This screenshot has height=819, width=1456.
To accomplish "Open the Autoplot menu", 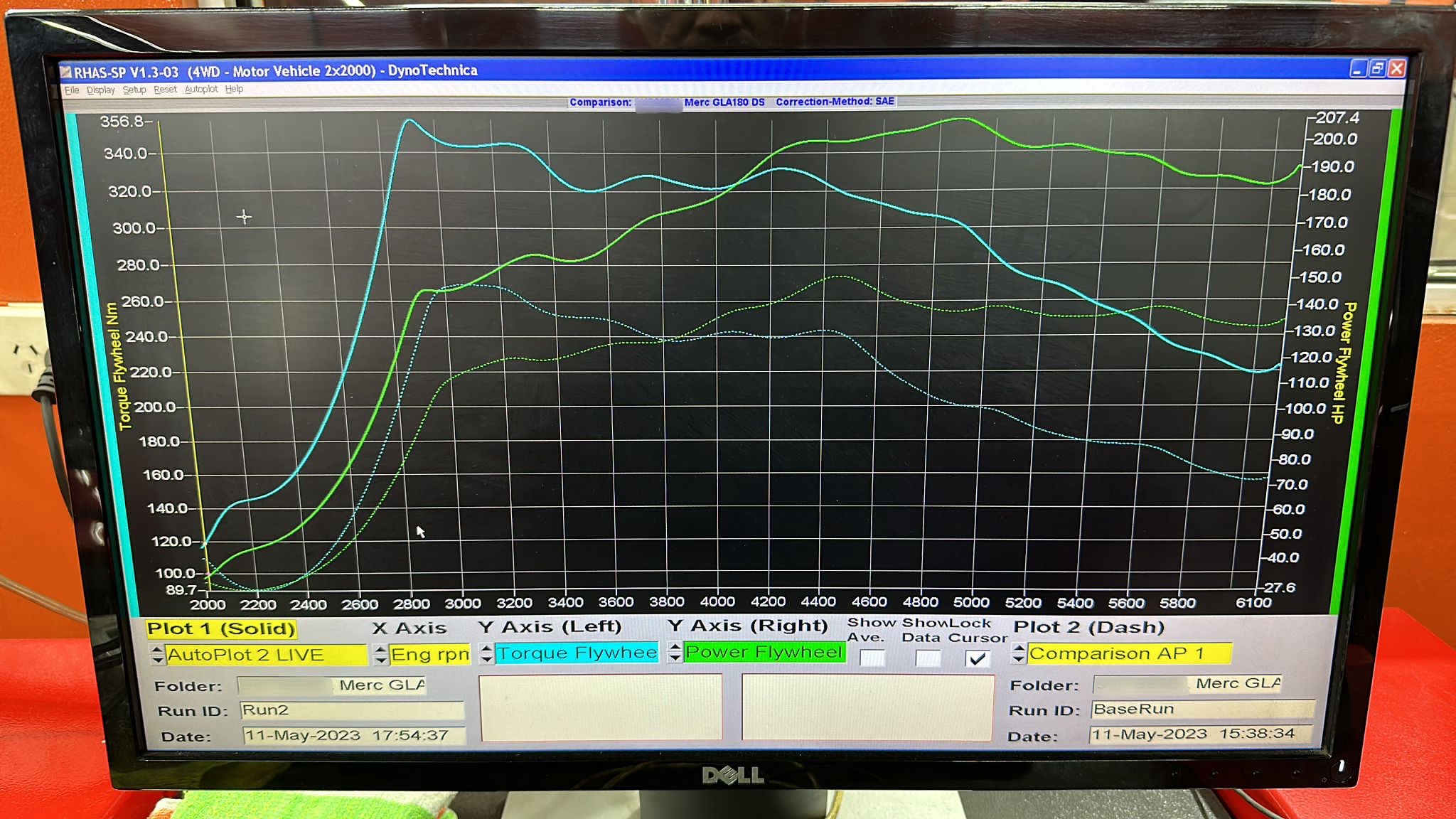I will pyautogui.click(x=201, y=89).
